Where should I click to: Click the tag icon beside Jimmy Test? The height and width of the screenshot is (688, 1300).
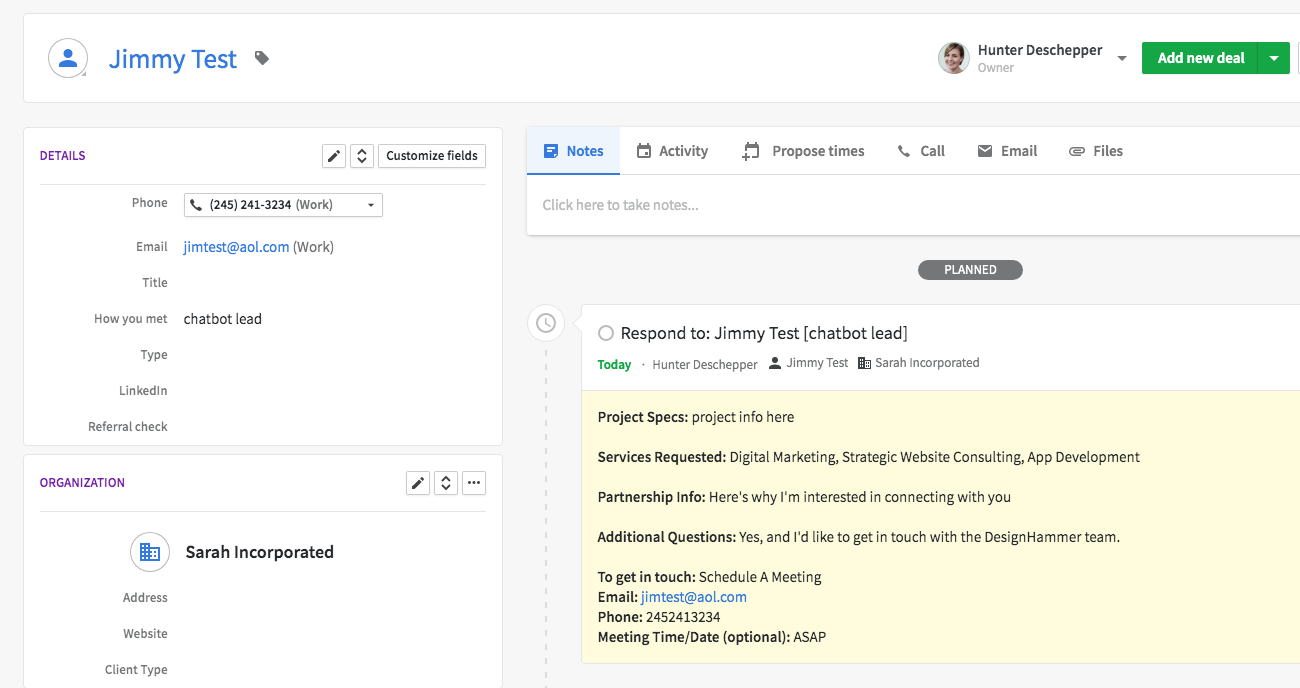click(262, 59)
